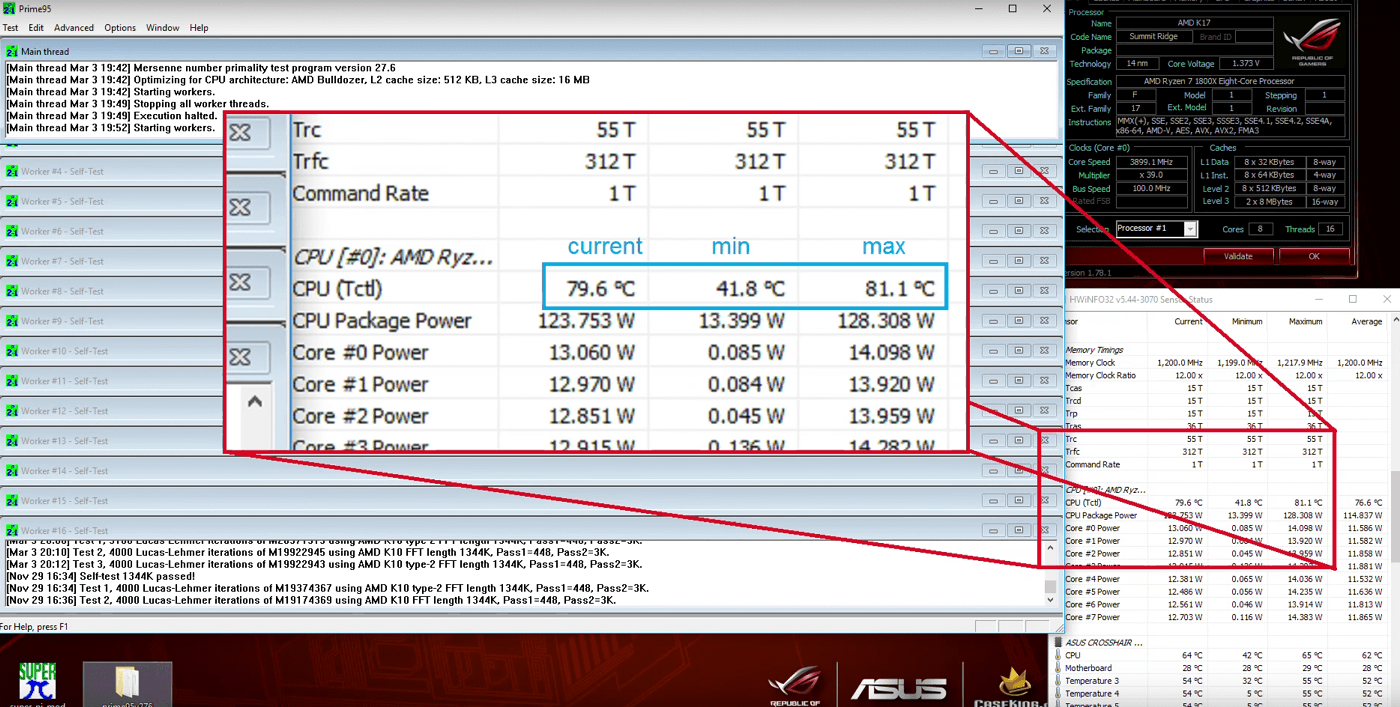Click the Worker #8 Self-Test window icon
Viewport: 1400px width, 707px height.
point(12,291)
